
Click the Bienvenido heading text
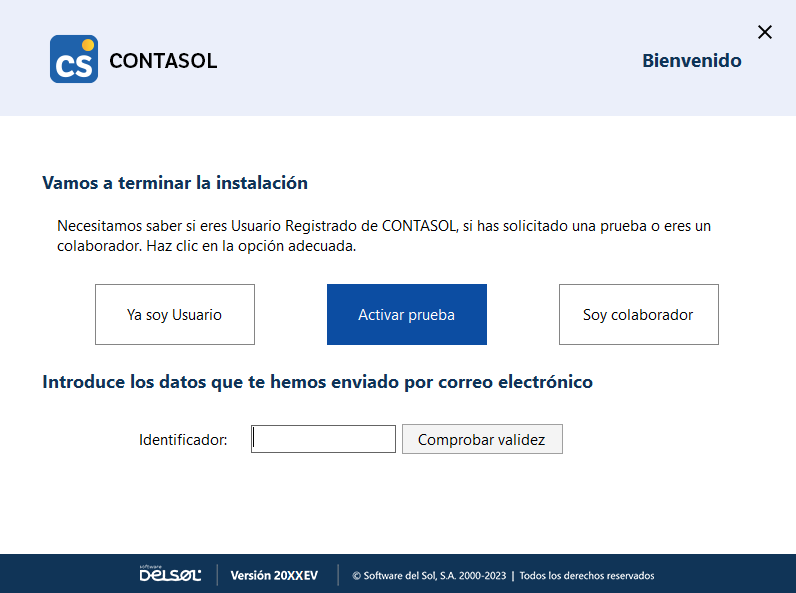point(691,60)
